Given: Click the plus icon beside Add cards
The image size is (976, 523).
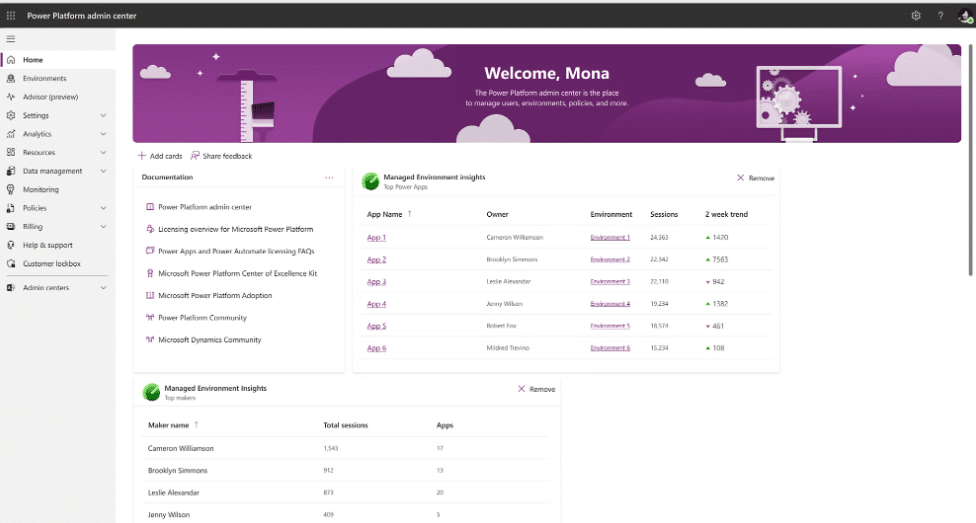Looking at the screenshot, I should [142, 156].
